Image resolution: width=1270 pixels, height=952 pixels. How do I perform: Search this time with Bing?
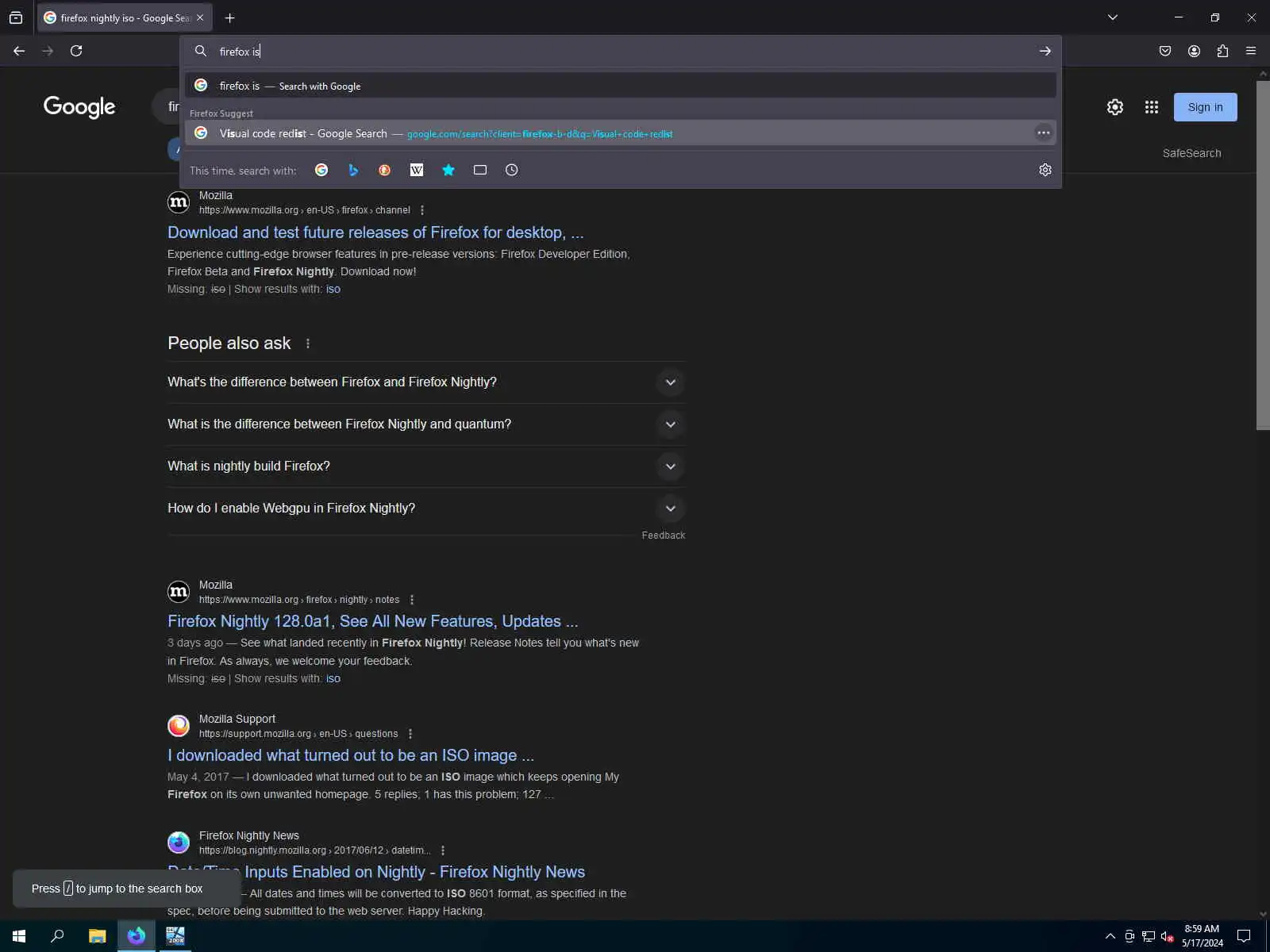353,170
